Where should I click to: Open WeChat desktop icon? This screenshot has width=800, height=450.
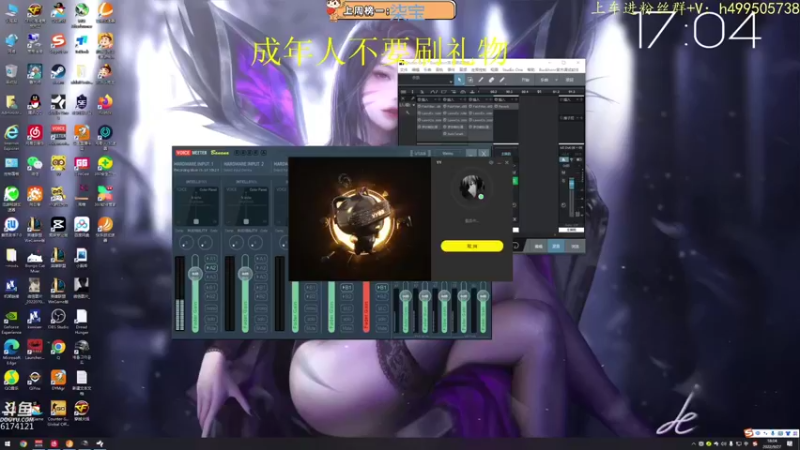pos(34,163)
